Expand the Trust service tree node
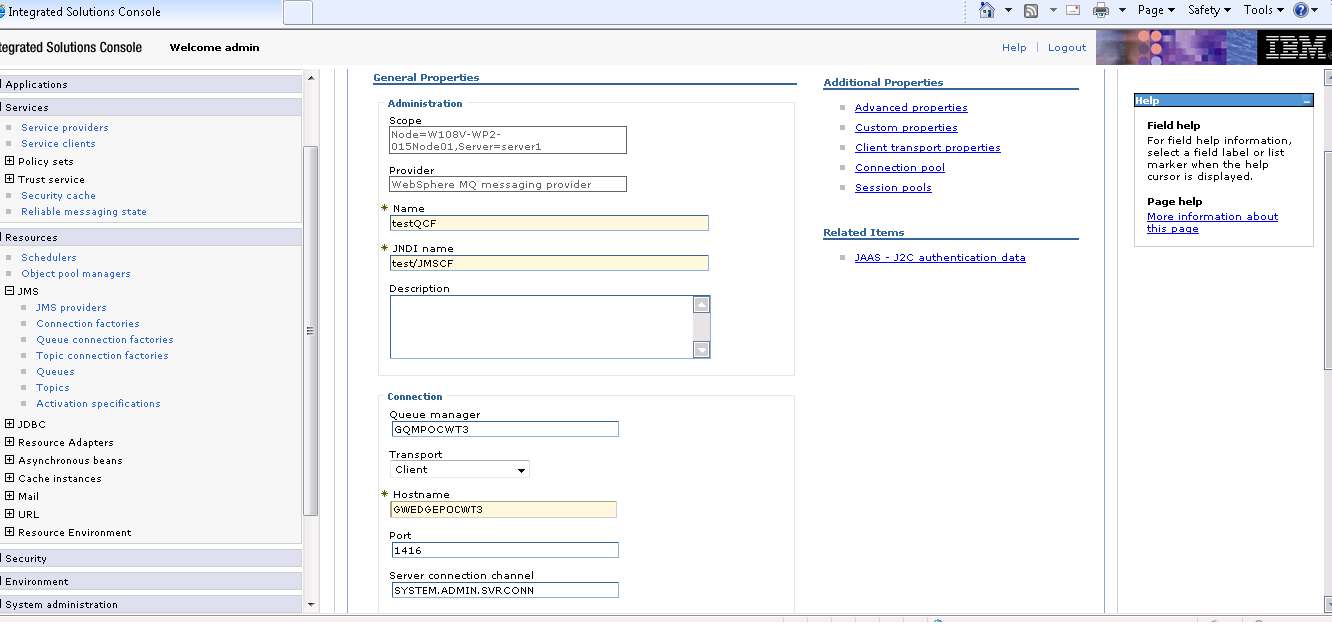This screenshot has width=1332, height=632. click(10, 179)
